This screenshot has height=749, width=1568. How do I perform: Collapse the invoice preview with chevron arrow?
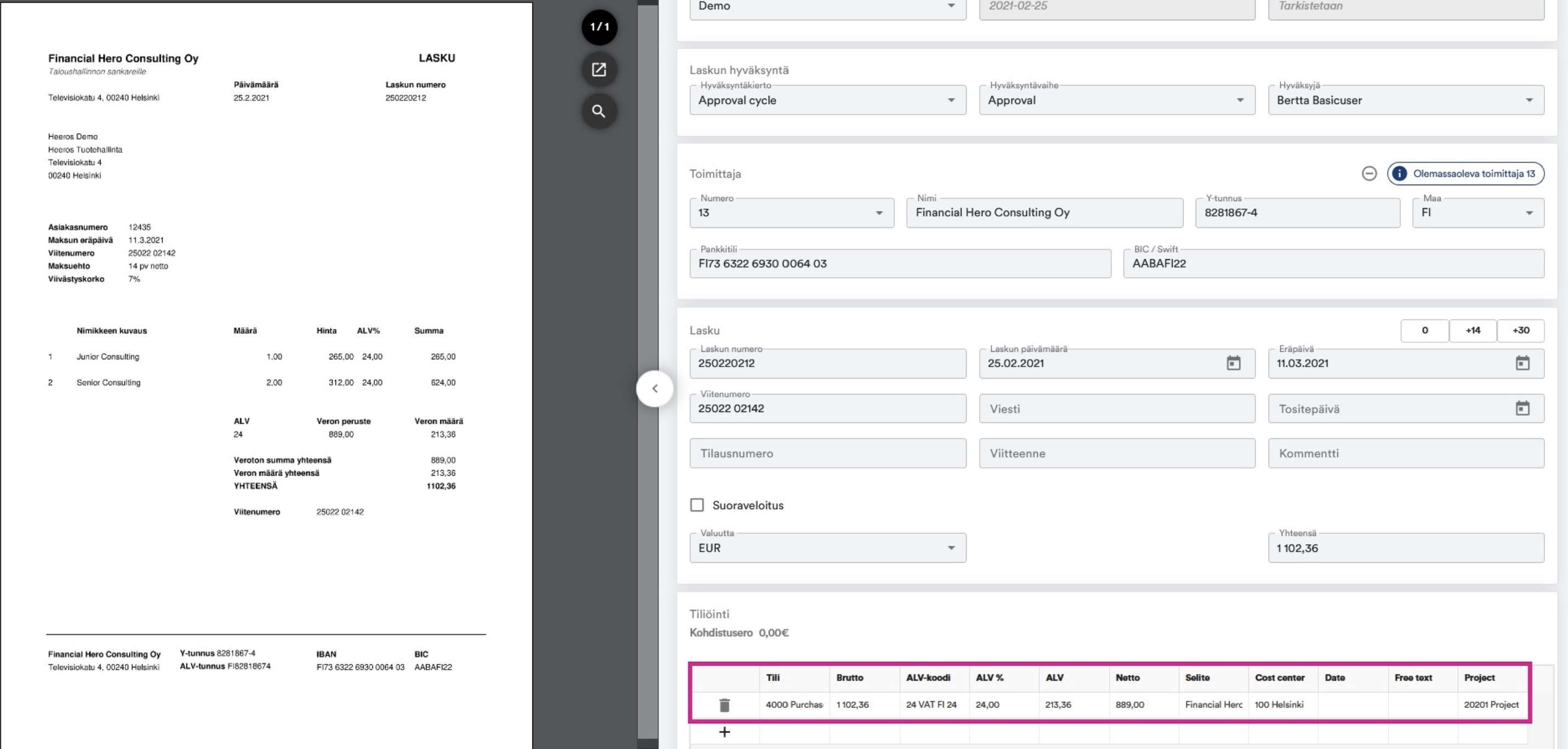(x=655, y=388)
